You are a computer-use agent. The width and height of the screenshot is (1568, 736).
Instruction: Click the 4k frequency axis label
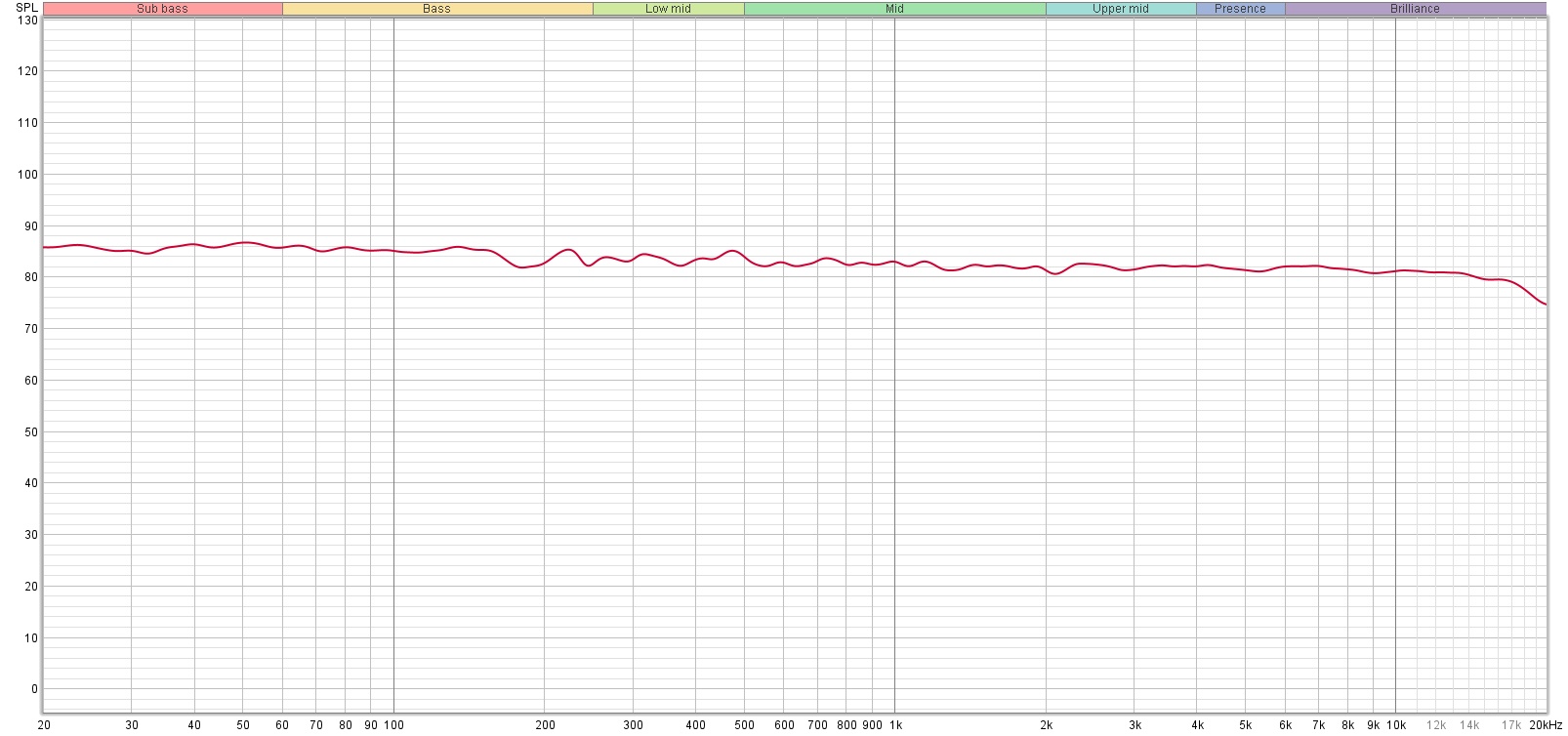click(x=1197, y=725)
